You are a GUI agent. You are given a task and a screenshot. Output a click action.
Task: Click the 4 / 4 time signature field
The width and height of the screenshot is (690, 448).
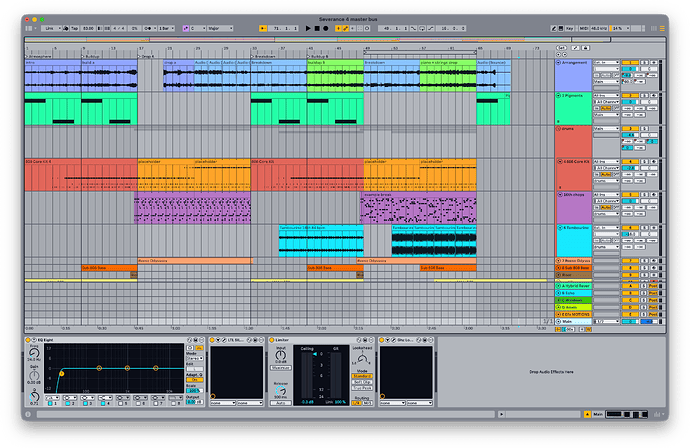tap(119, 28)
